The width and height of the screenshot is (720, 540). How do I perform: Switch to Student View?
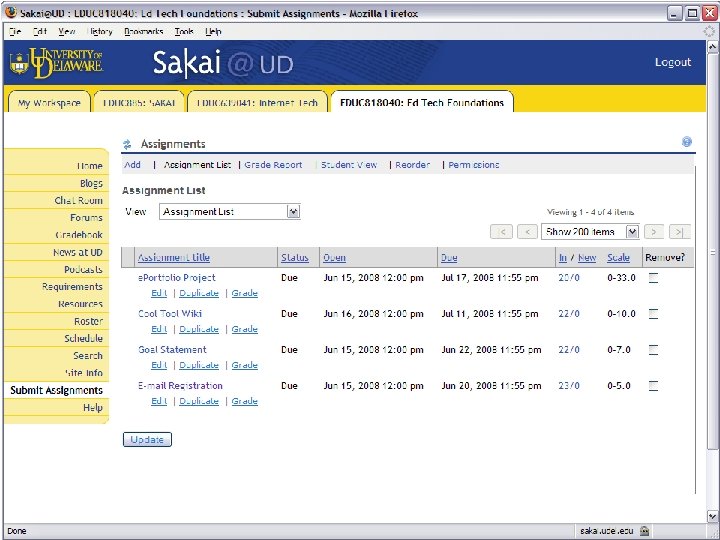click(349, 165)
